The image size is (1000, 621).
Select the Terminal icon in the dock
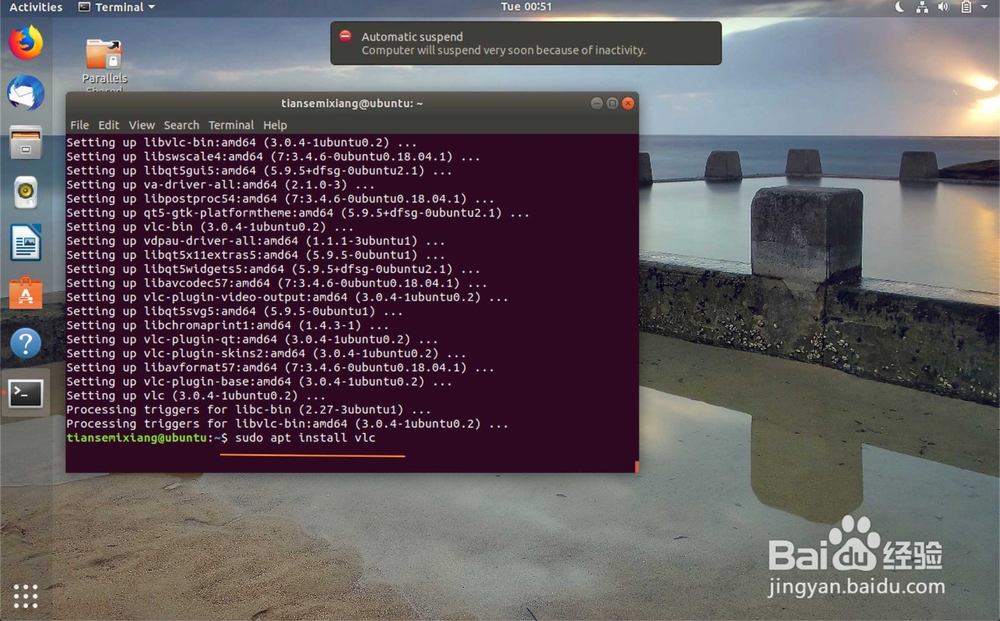tap(26, 393)
